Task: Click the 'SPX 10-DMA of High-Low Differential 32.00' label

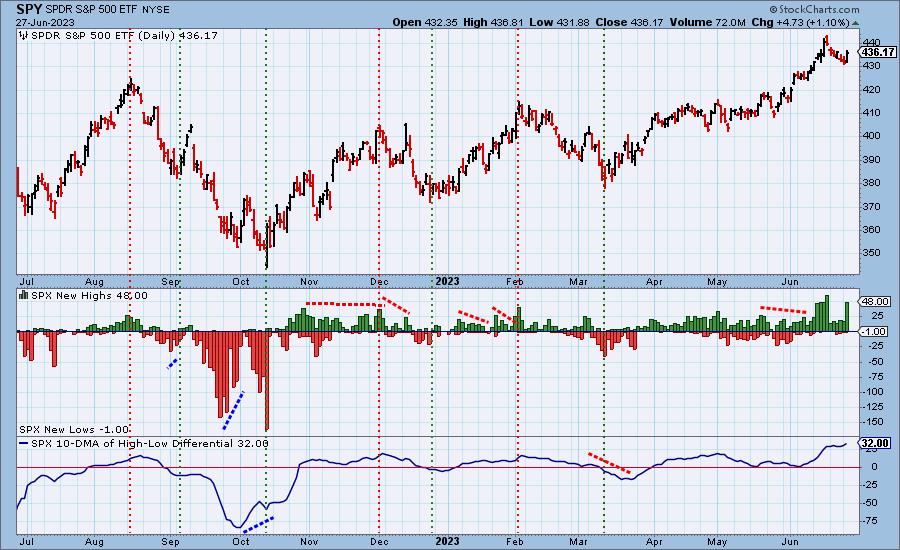Action: click(149, 443)
